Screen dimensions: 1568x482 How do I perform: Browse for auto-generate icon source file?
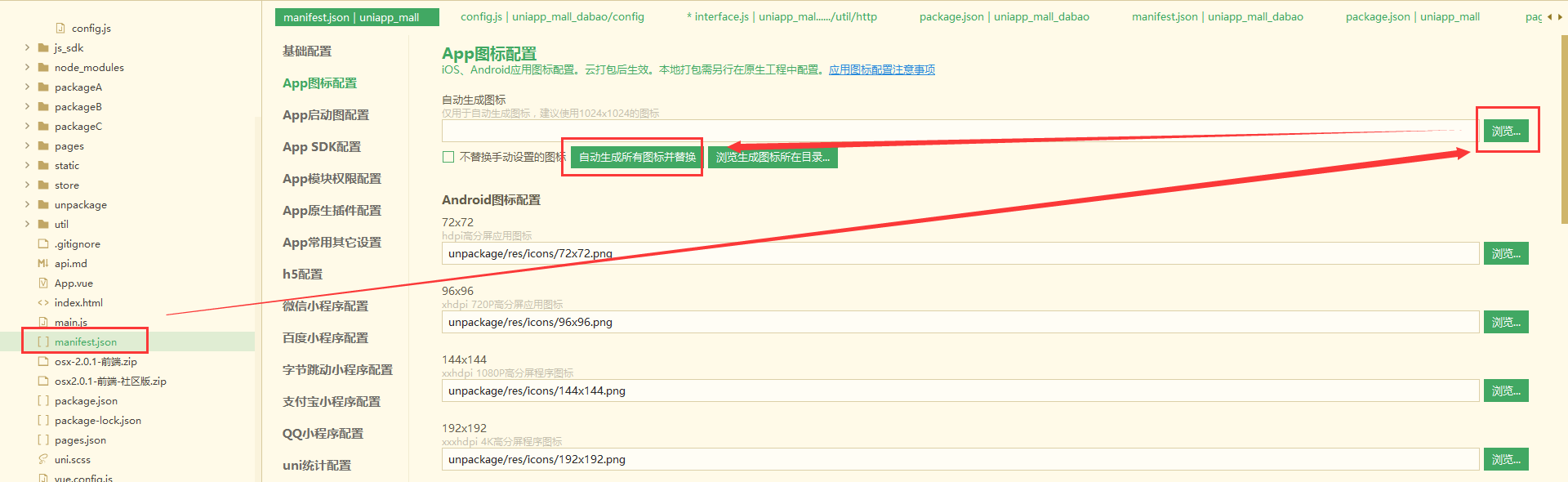click(1506, 131)
